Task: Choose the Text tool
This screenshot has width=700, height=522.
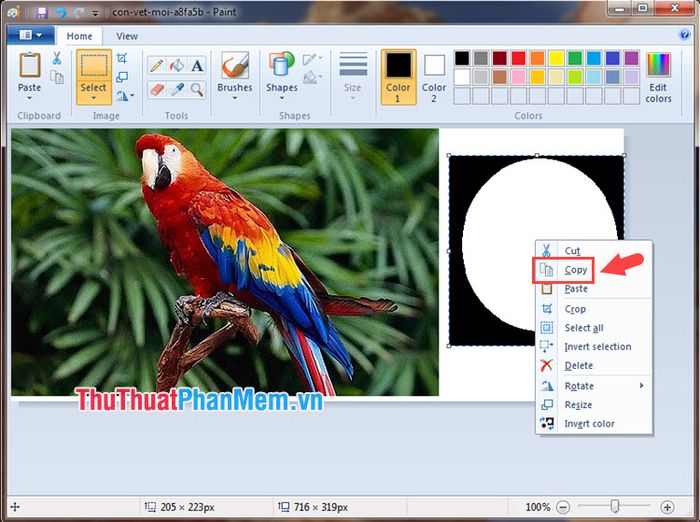Action: [x=197, y=66]
